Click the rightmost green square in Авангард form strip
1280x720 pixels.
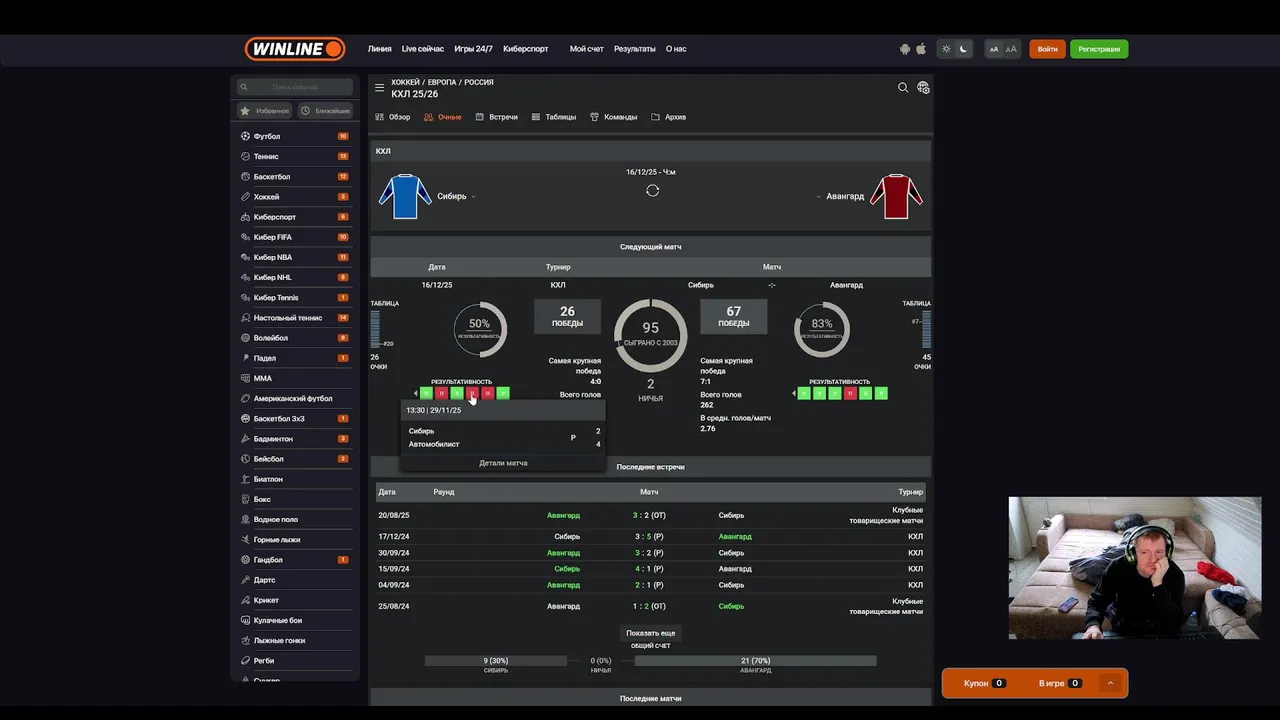881,393
